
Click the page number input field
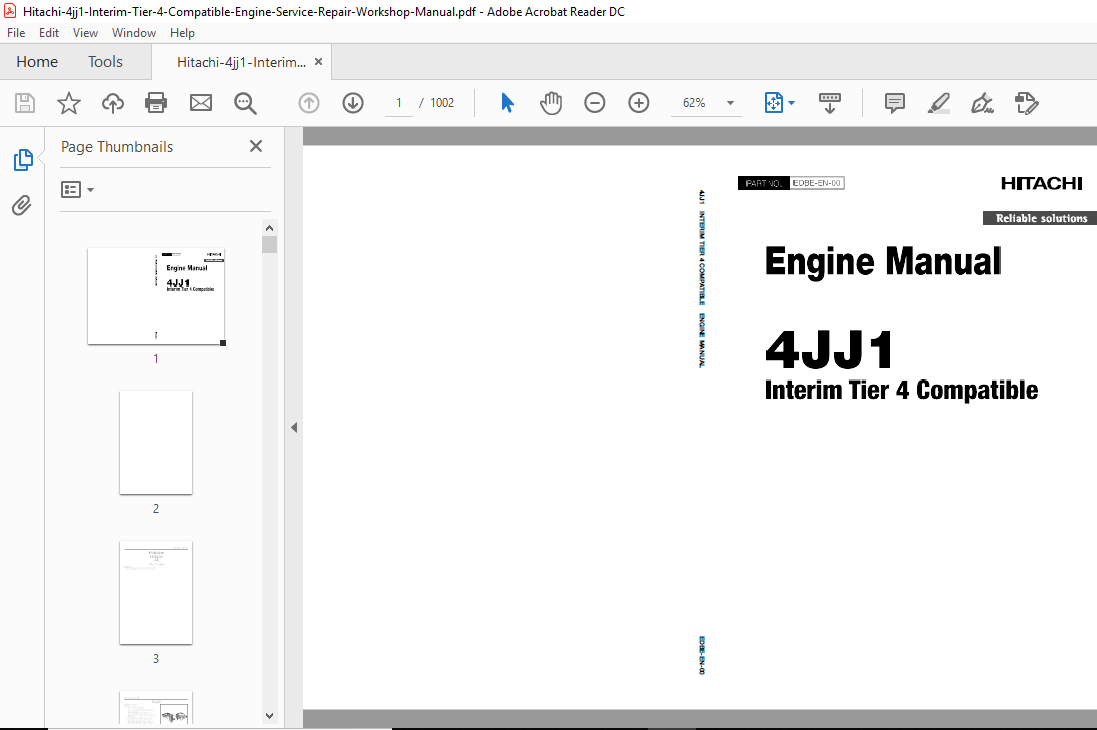399,103
